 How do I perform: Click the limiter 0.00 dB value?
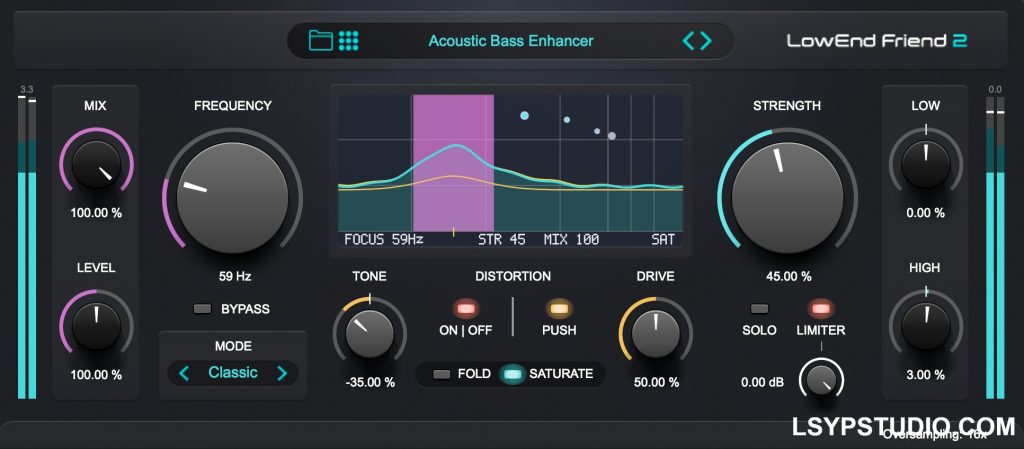[x=762, y=382]
